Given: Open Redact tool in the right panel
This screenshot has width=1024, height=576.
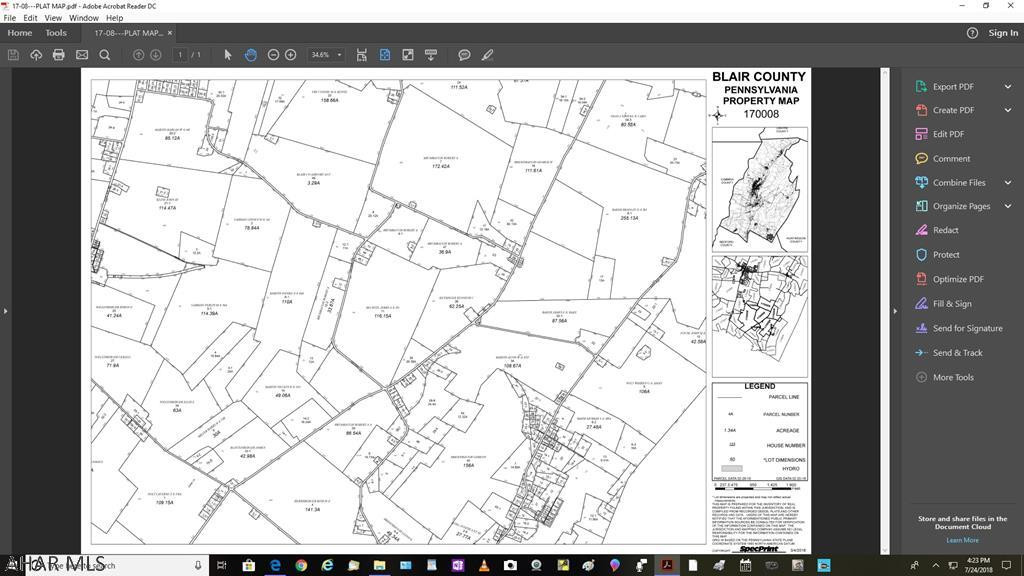Looking at the screenshot, I should pos(945,230).
